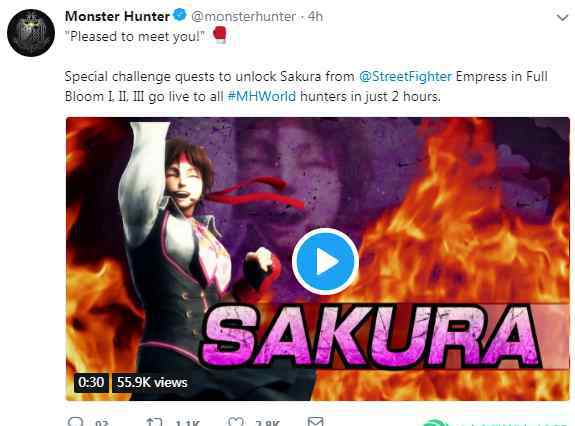Click the retweet count 1.1K

coord(187,423)
